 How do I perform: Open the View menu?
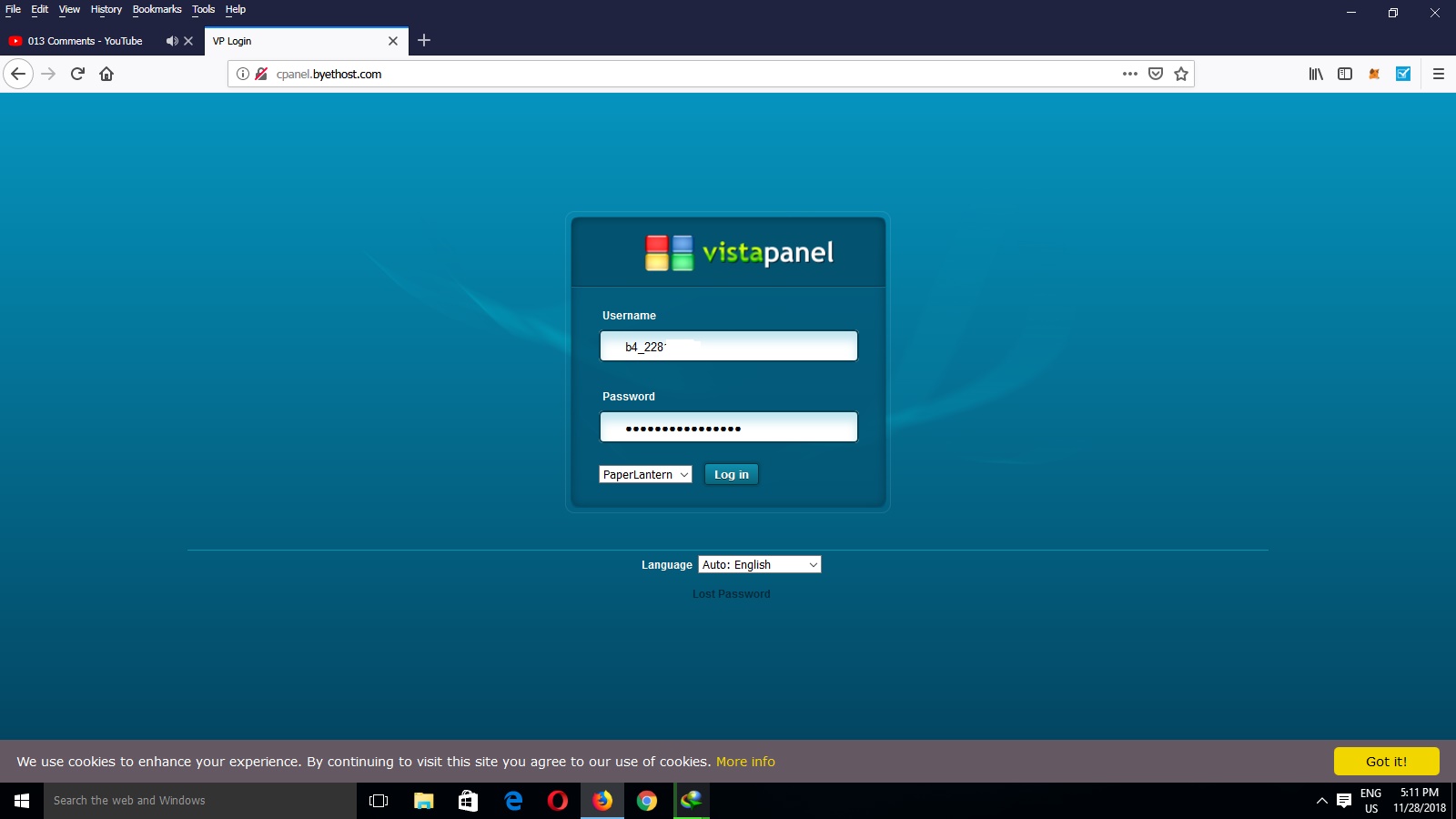(x=69, y=9)
